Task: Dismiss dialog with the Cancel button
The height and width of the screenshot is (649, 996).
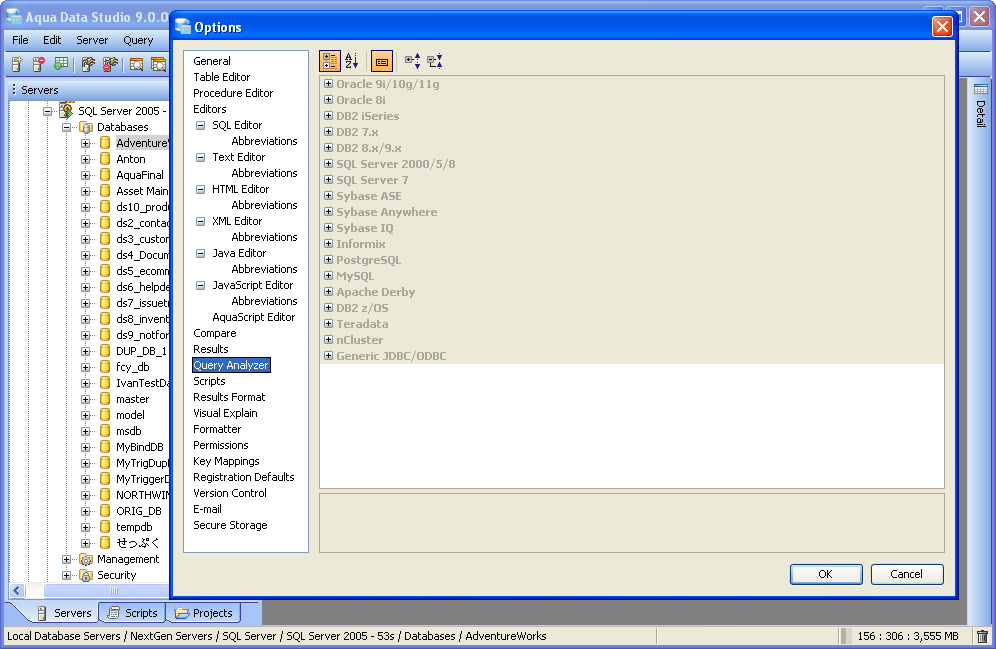Action: click(x=907, y=574)
